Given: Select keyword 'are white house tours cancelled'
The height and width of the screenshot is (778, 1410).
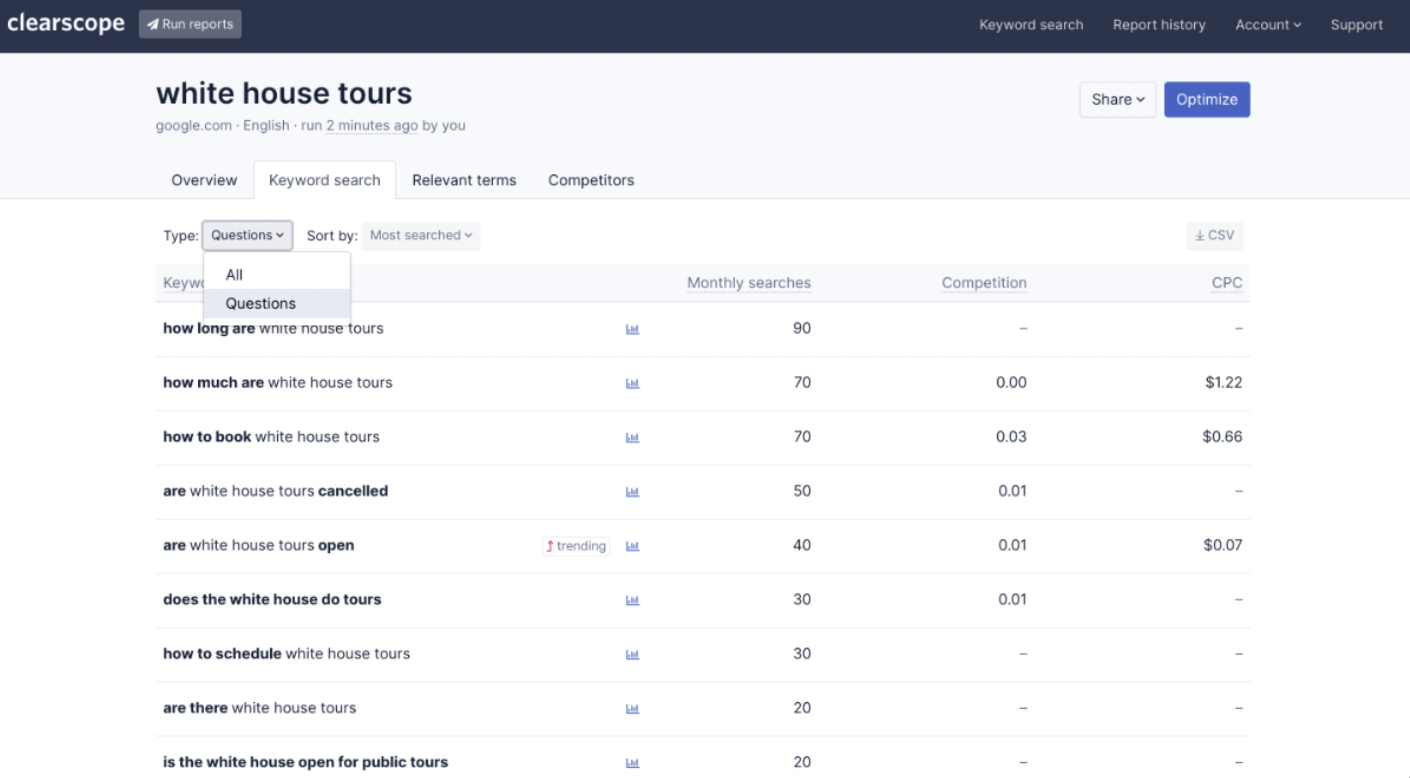Looking at the screenshot, I should pyautogui.click(x=275, y=491).
